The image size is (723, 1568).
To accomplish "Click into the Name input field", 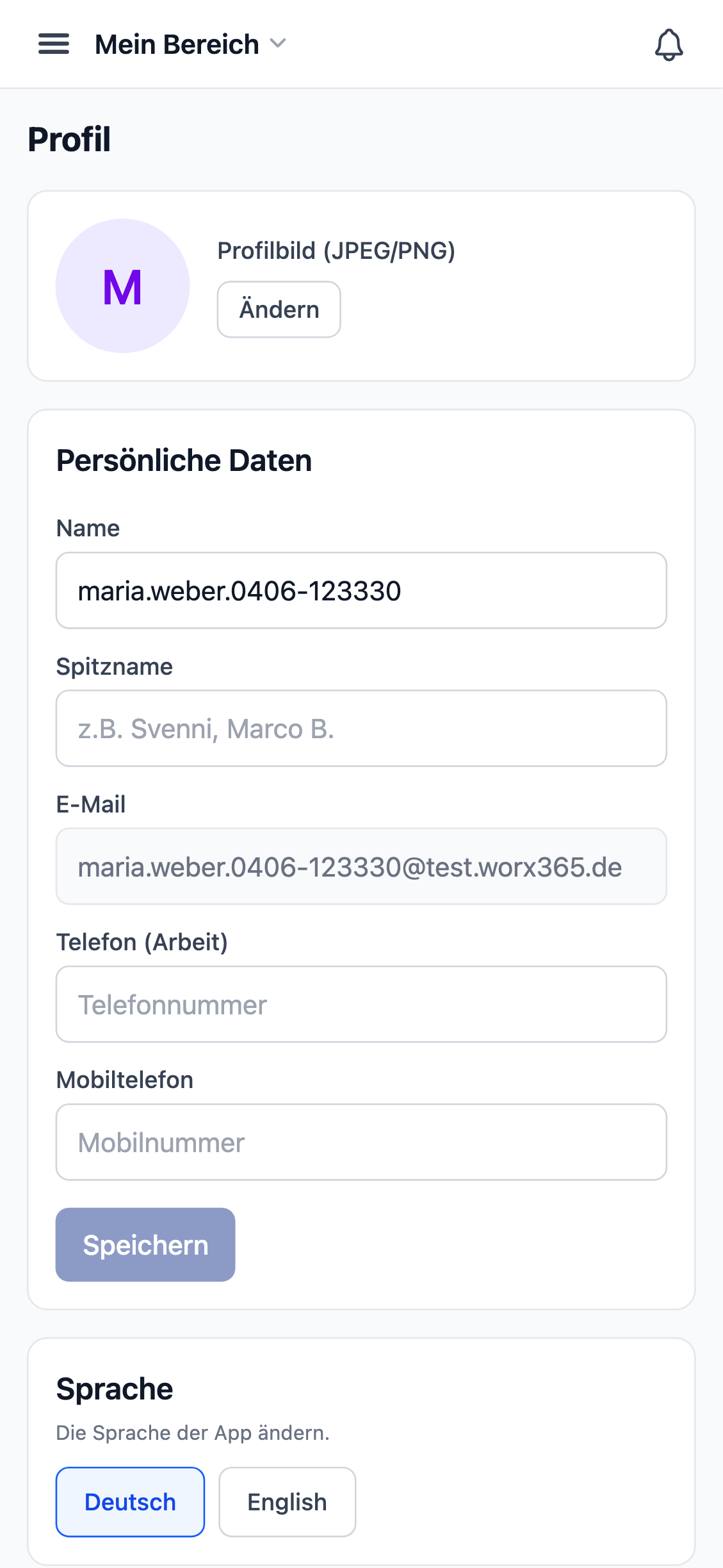I will coord(361,590).
